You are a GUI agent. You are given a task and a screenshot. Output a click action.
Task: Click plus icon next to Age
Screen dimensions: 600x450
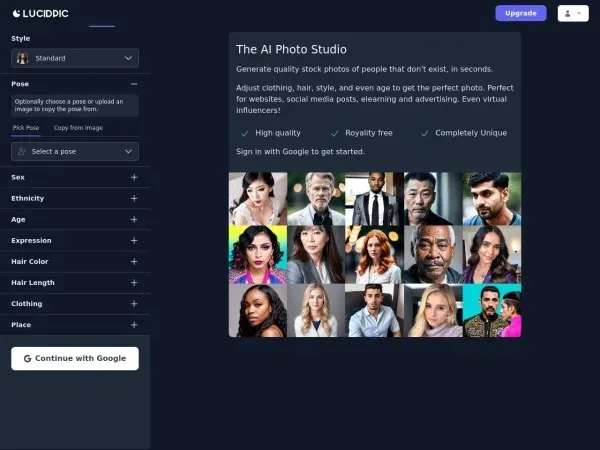pyautogui.click(x=134, y=219)
